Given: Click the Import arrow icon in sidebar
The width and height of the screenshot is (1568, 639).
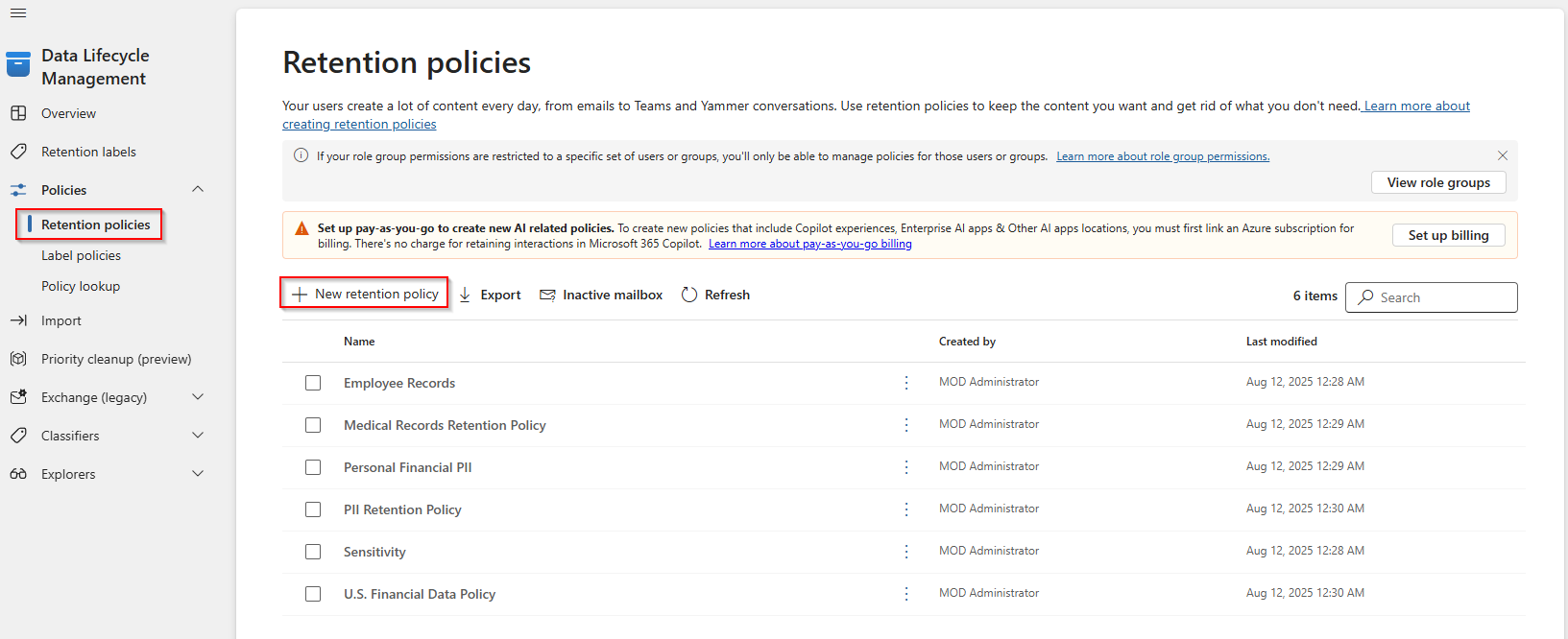Looking at the screenshot, I should point(18,320).
